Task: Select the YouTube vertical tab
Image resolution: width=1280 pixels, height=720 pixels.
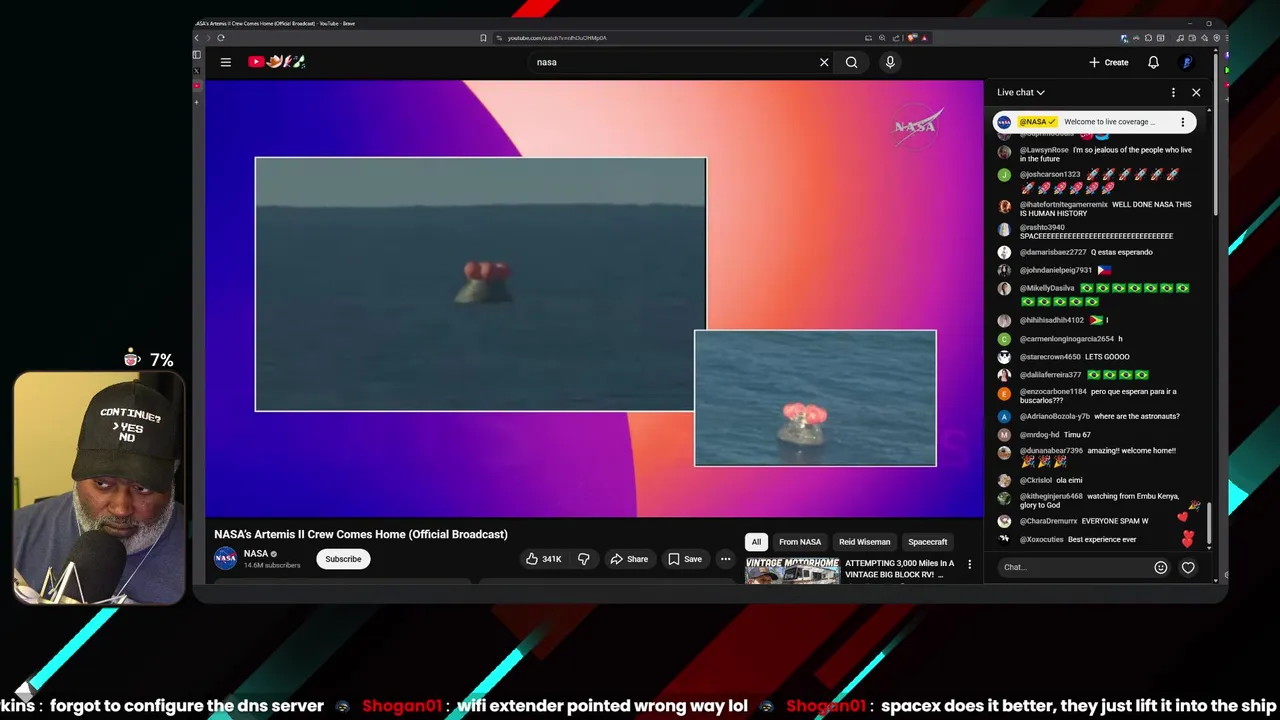Action: click(x=197, y=86)
